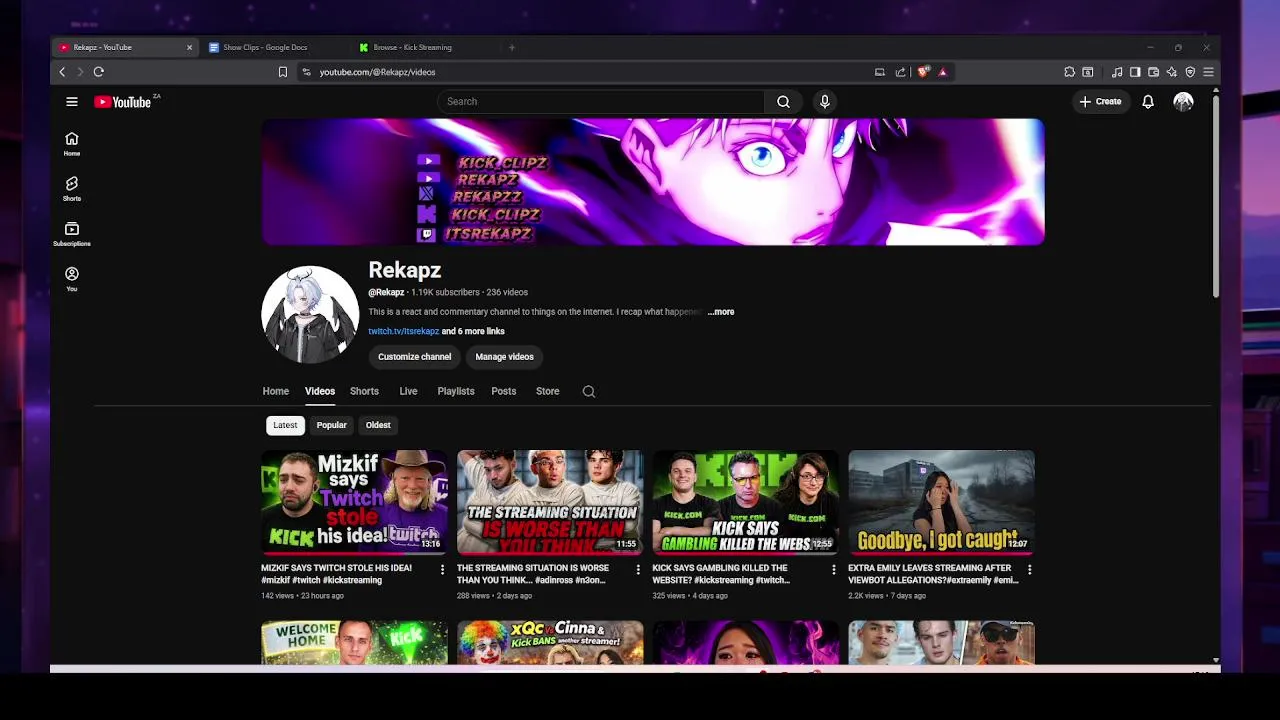This screenshot has width=1280, height=720.
Task: Open the YouTube guide hamburger menu
Action: [x=72, y=101]
